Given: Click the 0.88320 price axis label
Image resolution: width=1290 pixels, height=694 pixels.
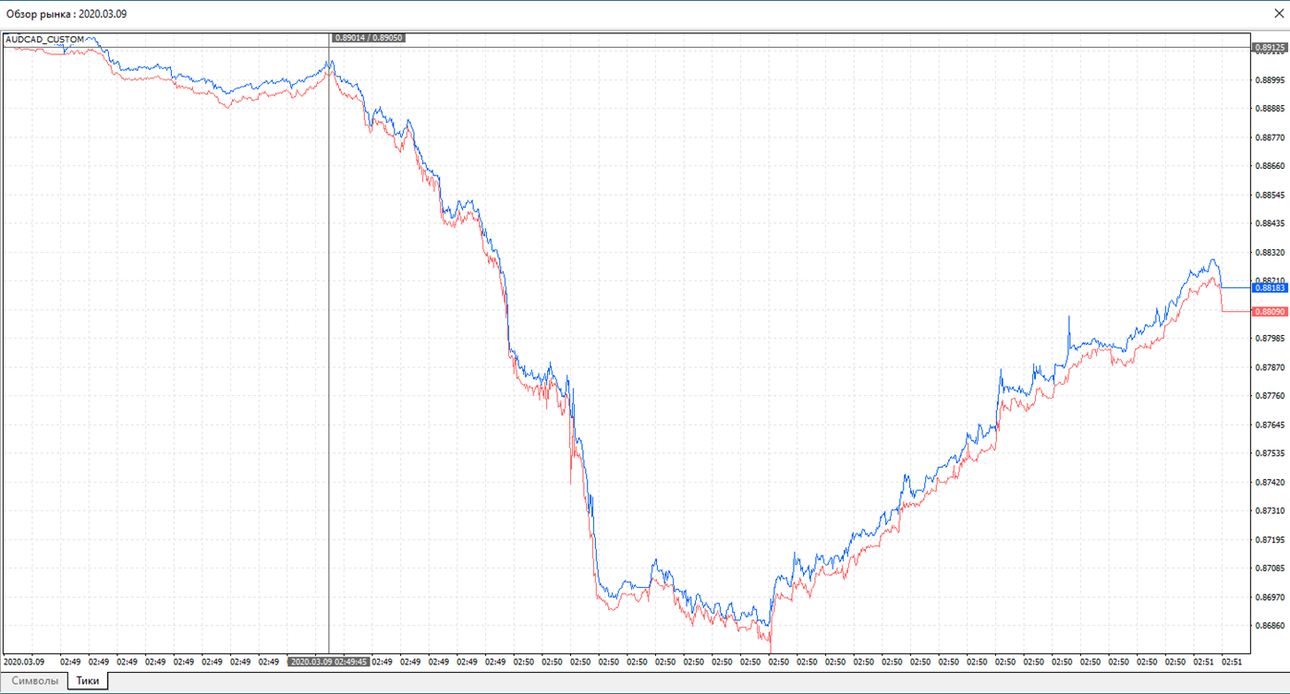Looking at the screenshot, I should pos(1269,253).
